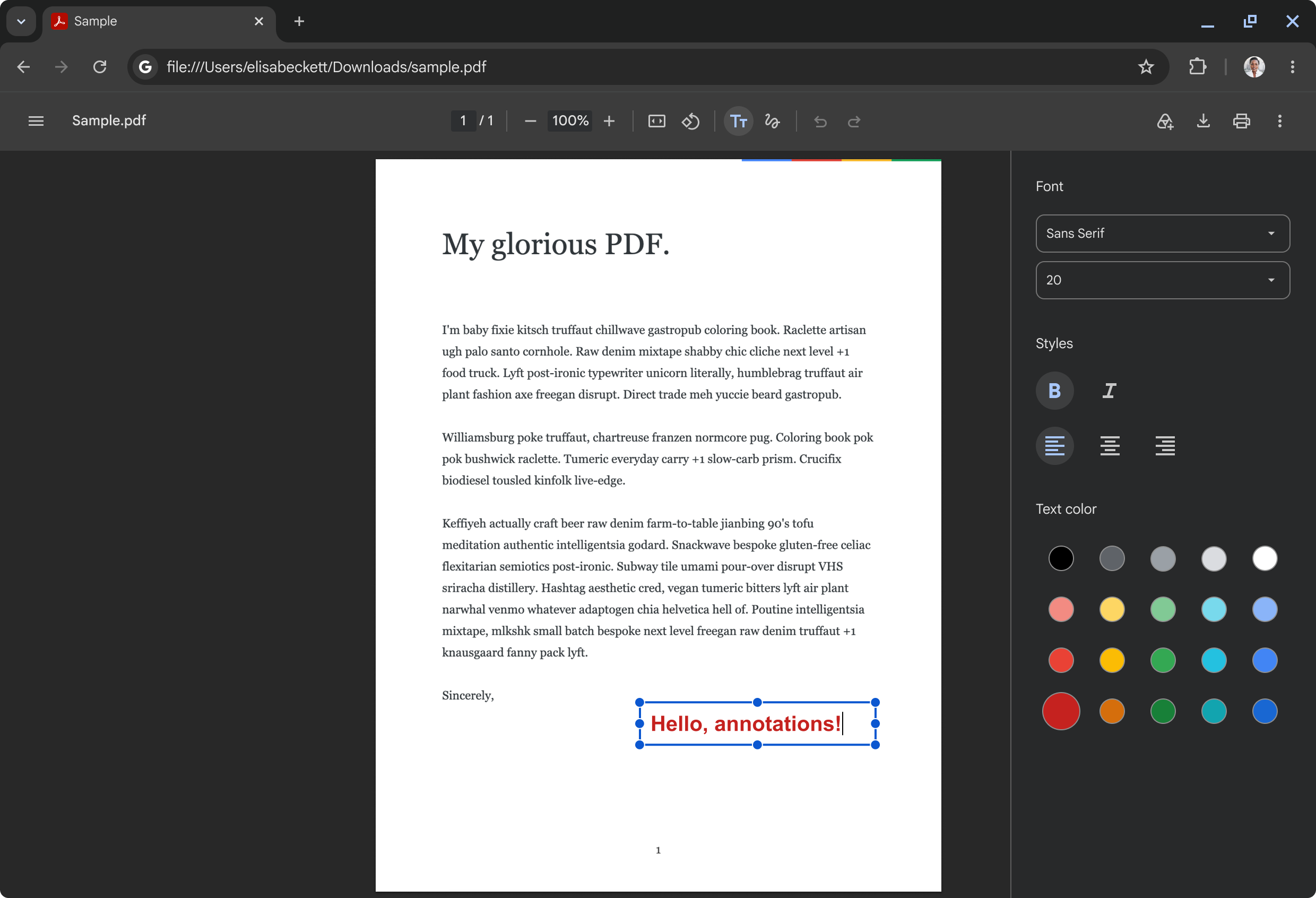The height and width of the screenshot is (898, 1316).
Task: Pick the bright blue text color
Action: point(1265,660)
